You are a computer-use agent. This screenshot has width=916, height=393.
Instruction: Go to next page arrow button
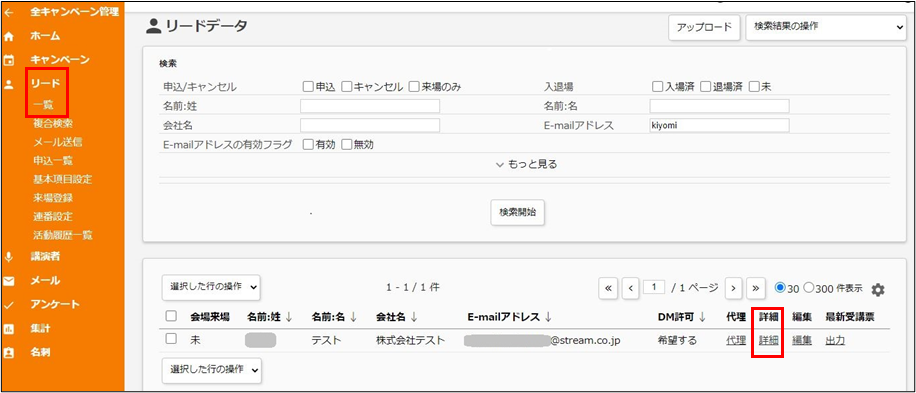pyautogui.click(x=733, y=287)
